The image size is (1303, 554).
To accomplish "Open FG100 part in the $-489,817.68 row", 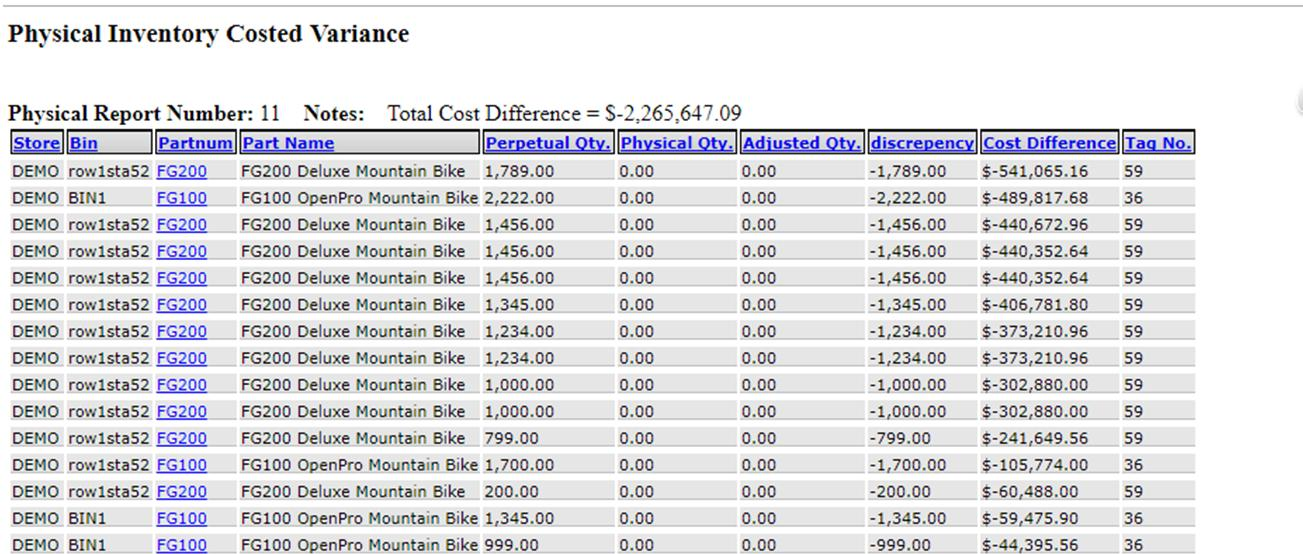I will click(181, 198).
